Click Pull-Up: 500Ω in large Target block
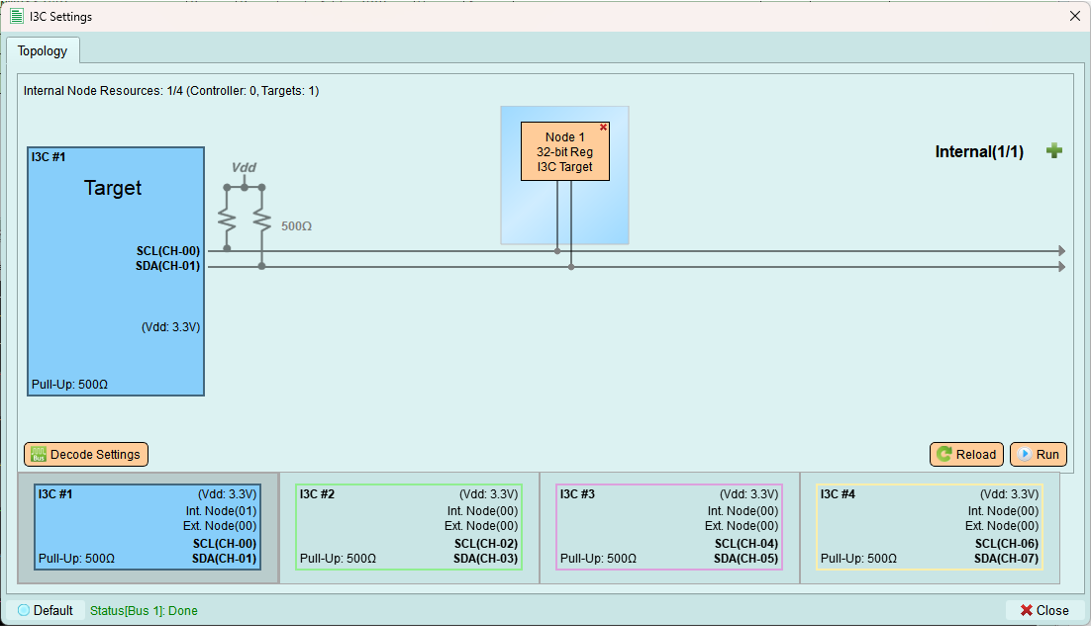The height and width of the screenshot is (626, 1091). click(x=70, y=385)
